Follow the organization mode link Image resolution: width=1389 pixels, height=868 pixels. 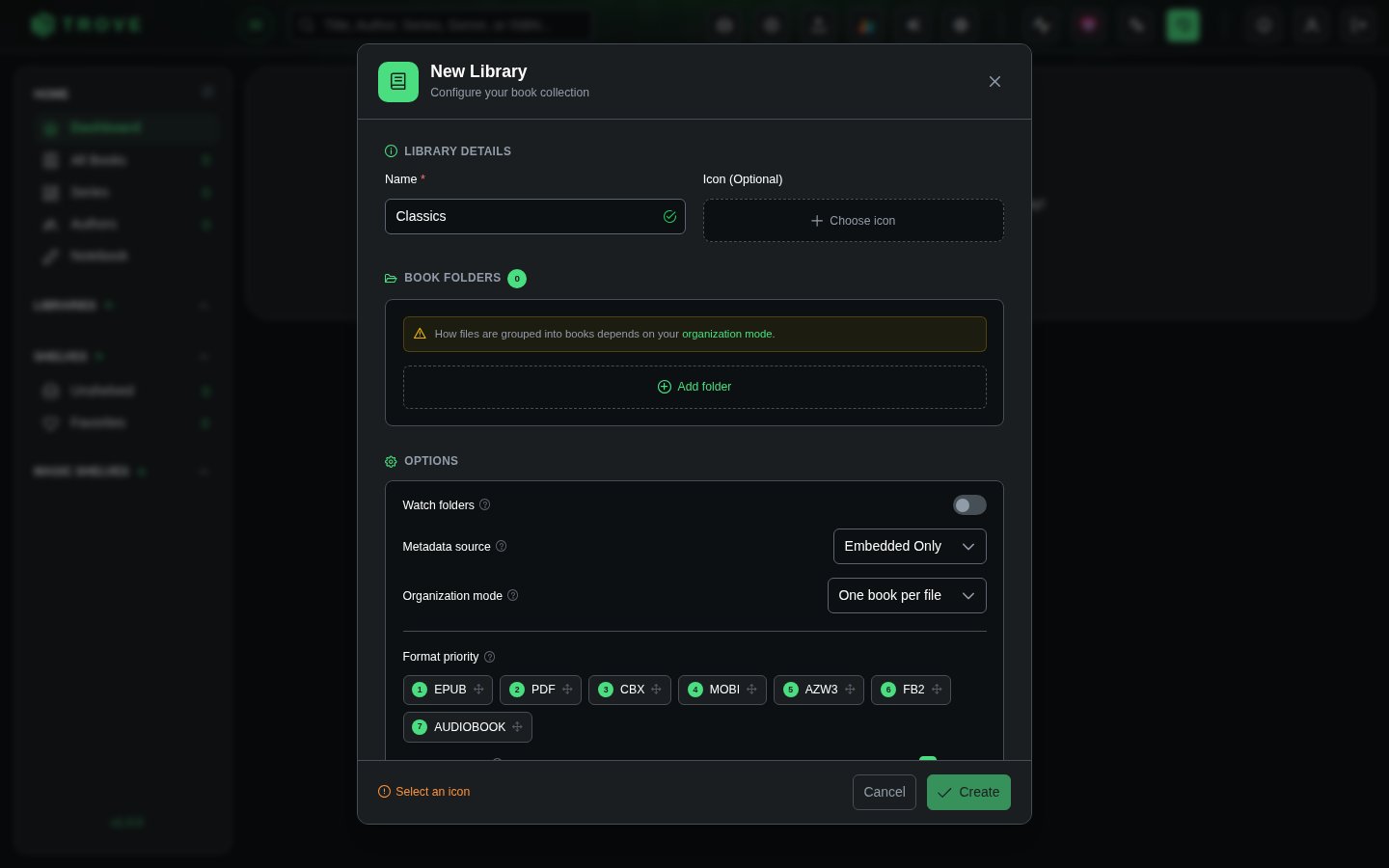click(727, 334)
